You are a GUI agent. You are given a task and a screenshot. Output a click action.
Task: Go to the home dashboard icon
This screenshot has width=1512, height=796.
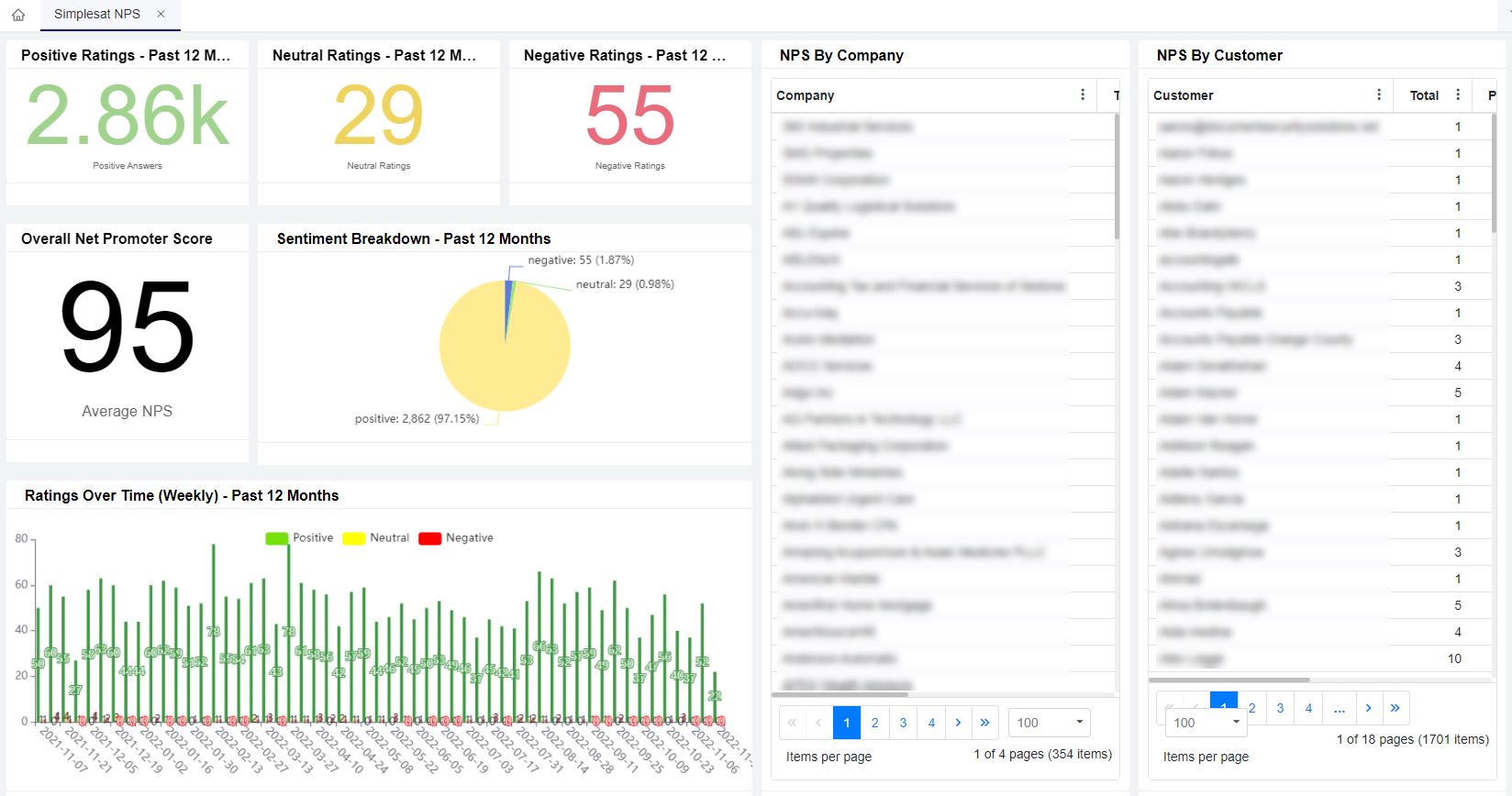[x=18, y=15]
